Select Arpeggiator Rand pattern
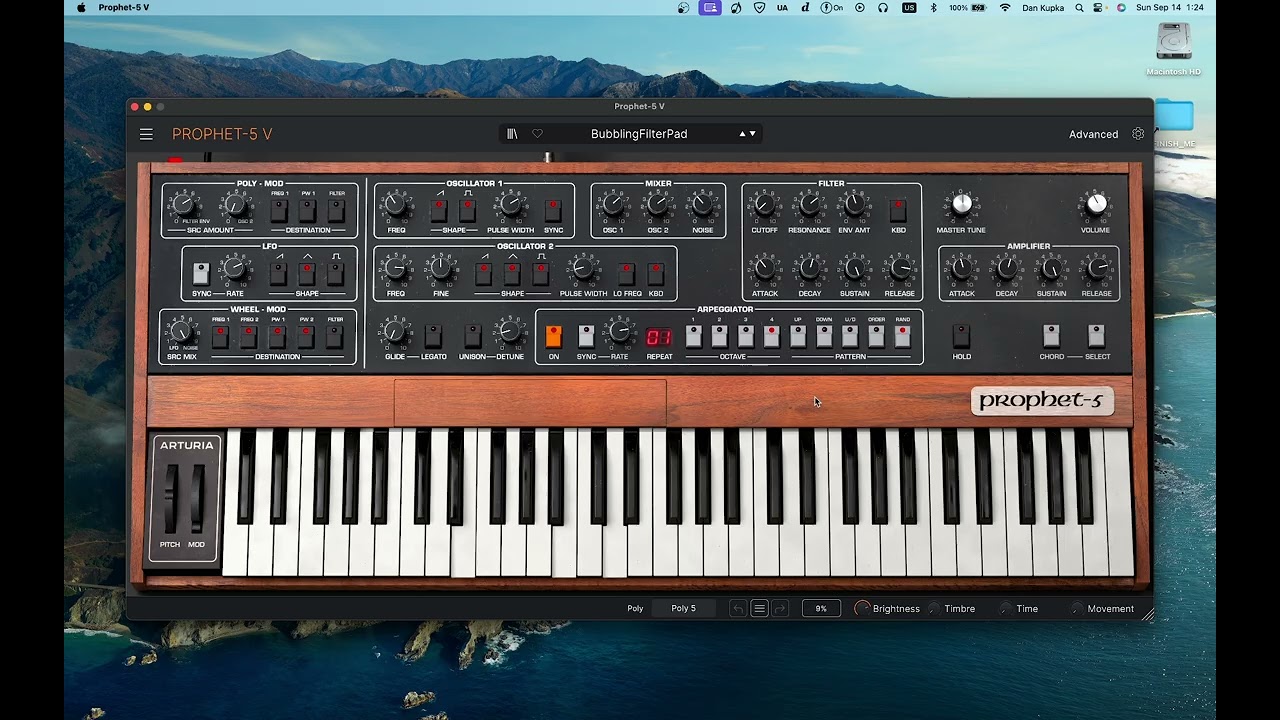This screenshot has width=1280, height=720. (902, 336)
